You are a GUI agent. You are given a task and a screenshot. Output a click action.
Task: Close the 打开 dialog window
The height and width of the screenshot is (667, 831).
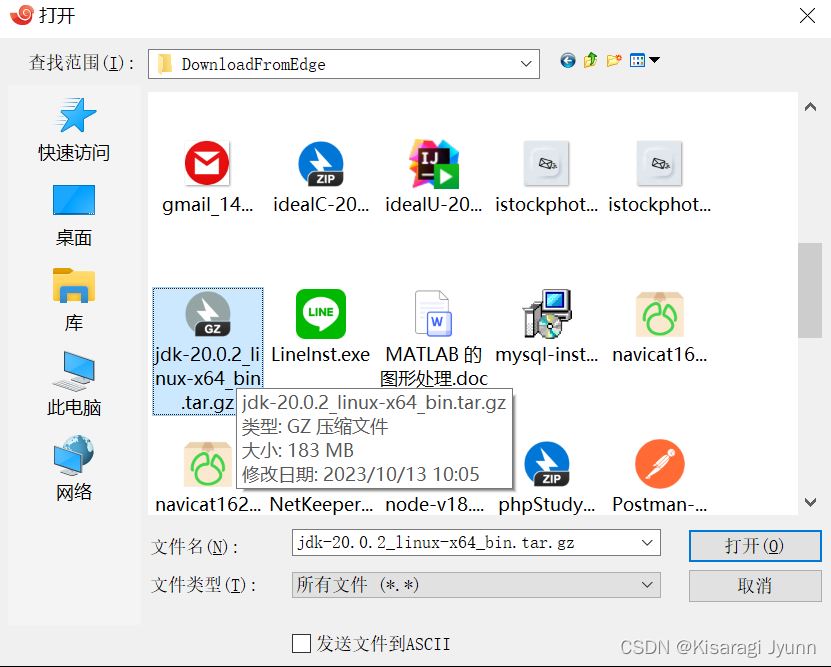(x=807, y=16)
